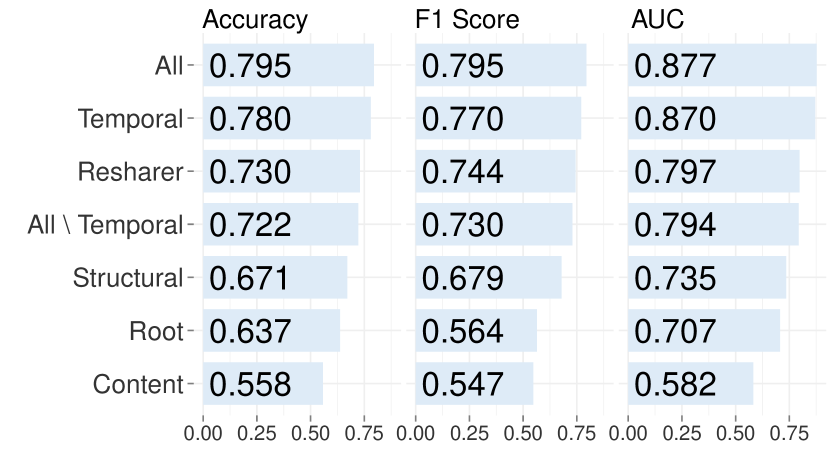Select the Temporal row label
The height and width of the screenshot is (467, 830).
click(131, 119)
